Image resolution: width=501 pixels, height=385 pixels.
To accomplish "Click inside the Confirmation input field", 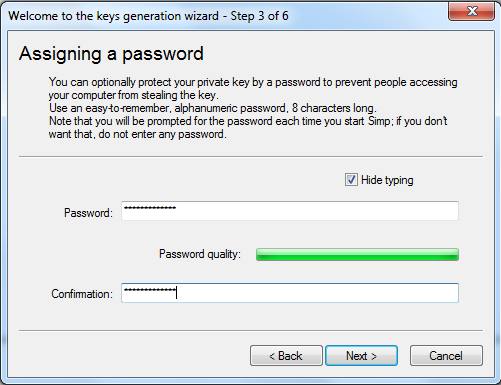I will (x=290, y=293).
